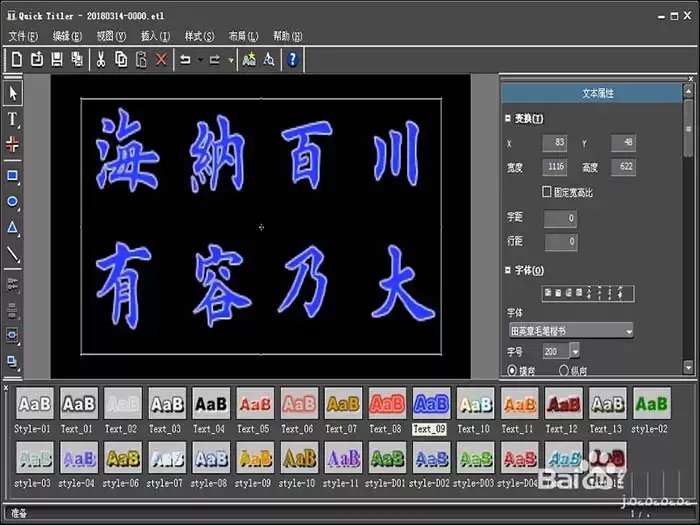Viewport: 700px width, 525px height.
Task: Select the line drawing tool
Action: 12,254
